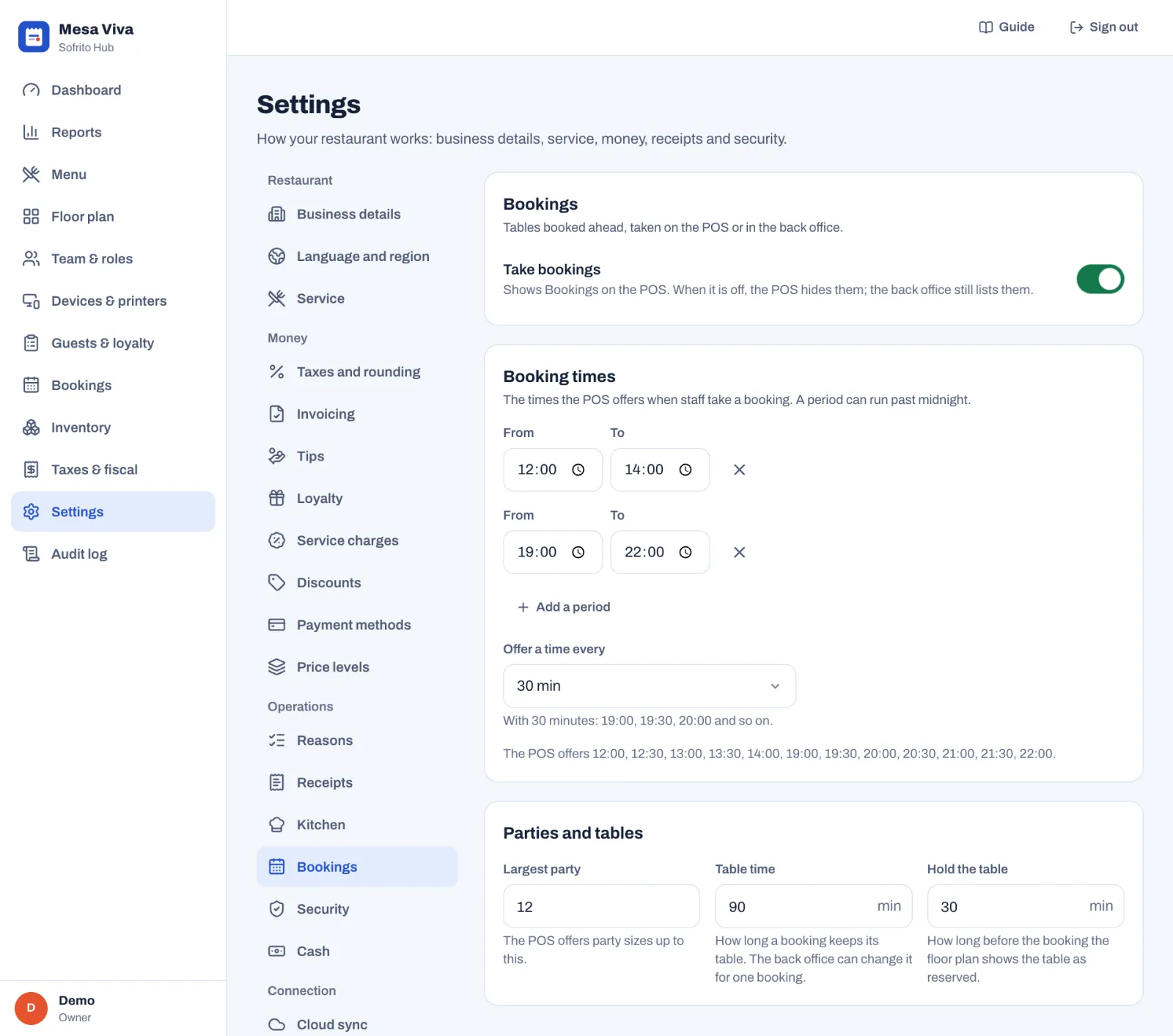Open Payment methods settings
The height and width of the screenshot is (1036, 1173).
tap(357, 625)
